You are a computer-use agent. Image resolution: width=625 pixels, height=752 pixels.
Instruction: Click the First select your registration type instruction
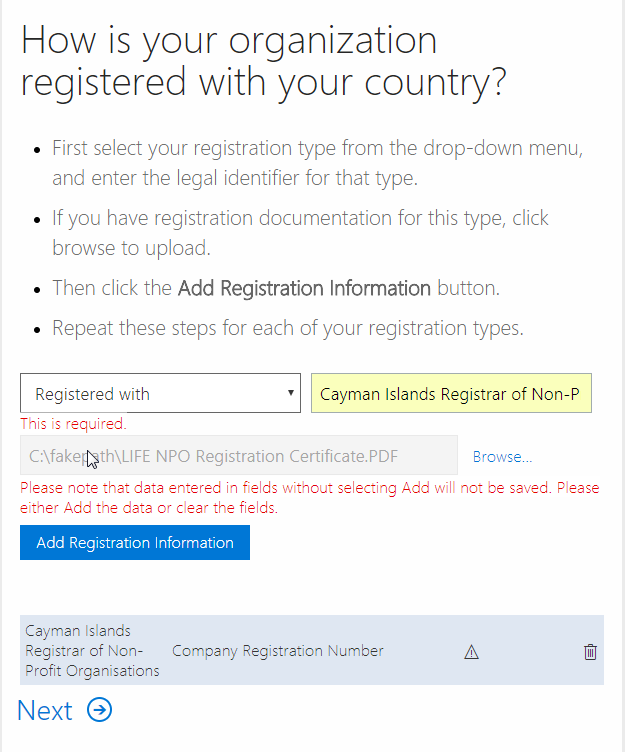point(318,163)
